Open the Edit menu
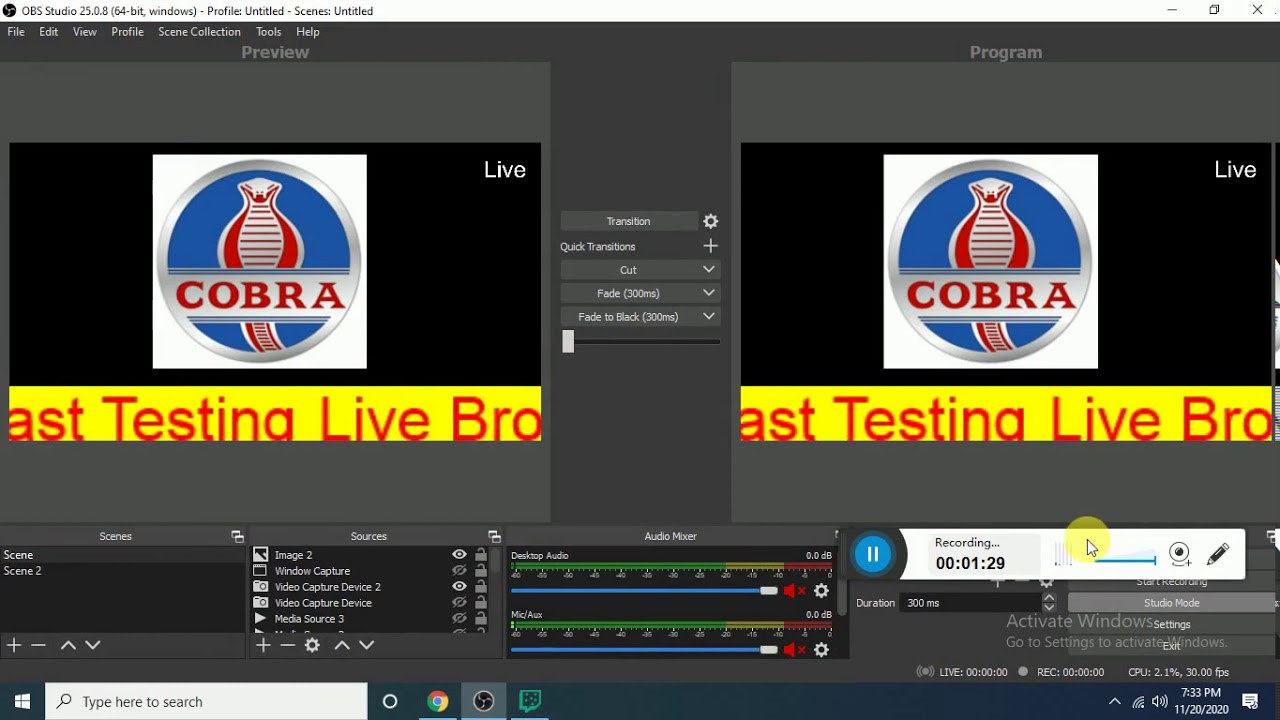This screenshot has width=1280, height=720. point(49,32)
